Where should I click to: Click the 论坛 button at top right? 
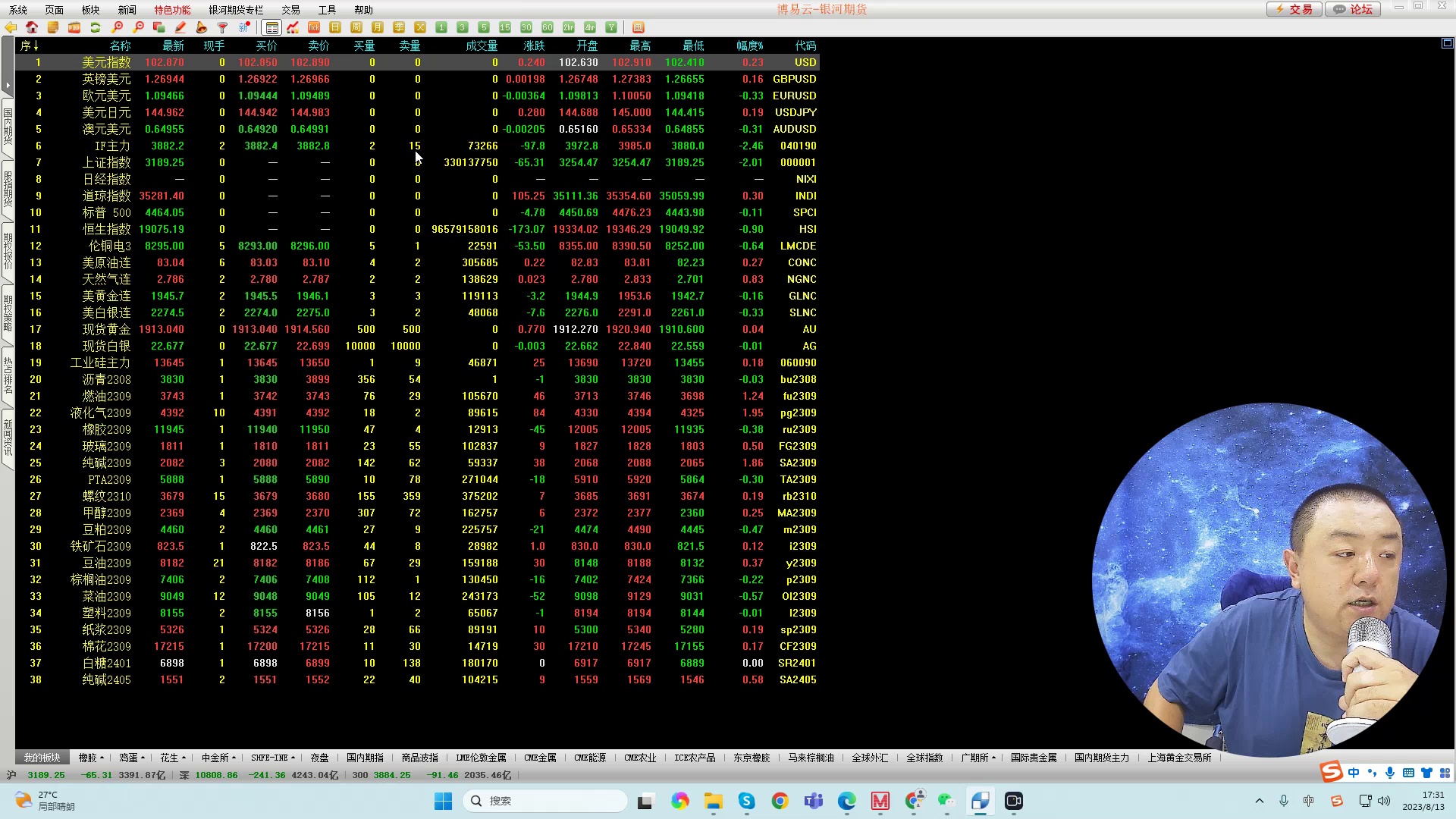point(1353,9)
